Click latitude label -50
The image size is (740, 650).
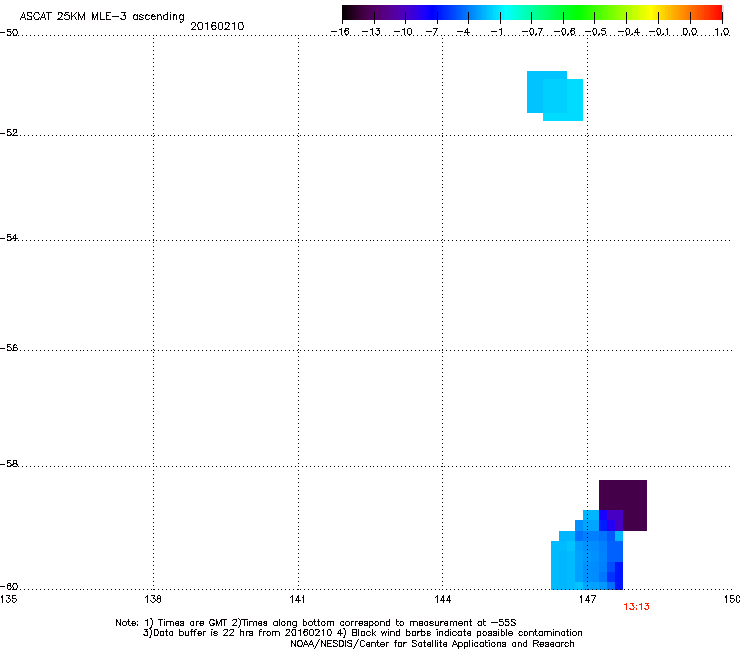(9, 33)
